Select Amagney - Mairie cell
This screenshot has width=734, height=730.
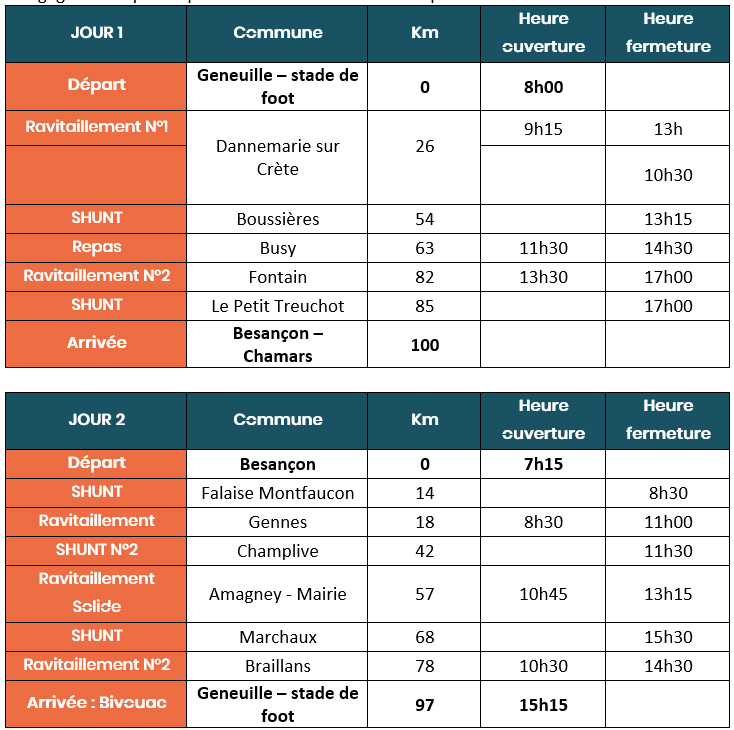(277, 594)
